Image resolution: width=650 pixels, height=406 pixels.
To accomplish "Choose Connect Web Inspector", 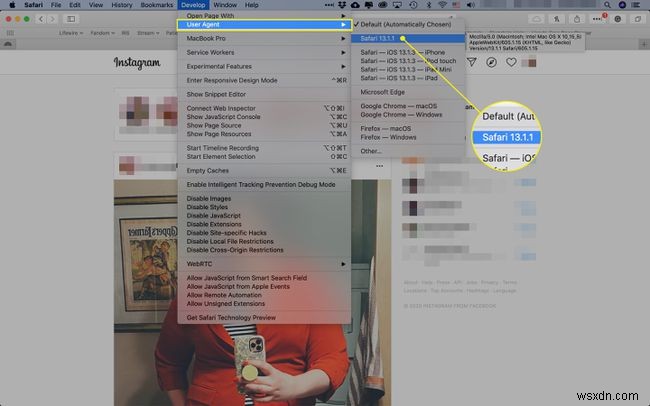I will tap(264, 108).
